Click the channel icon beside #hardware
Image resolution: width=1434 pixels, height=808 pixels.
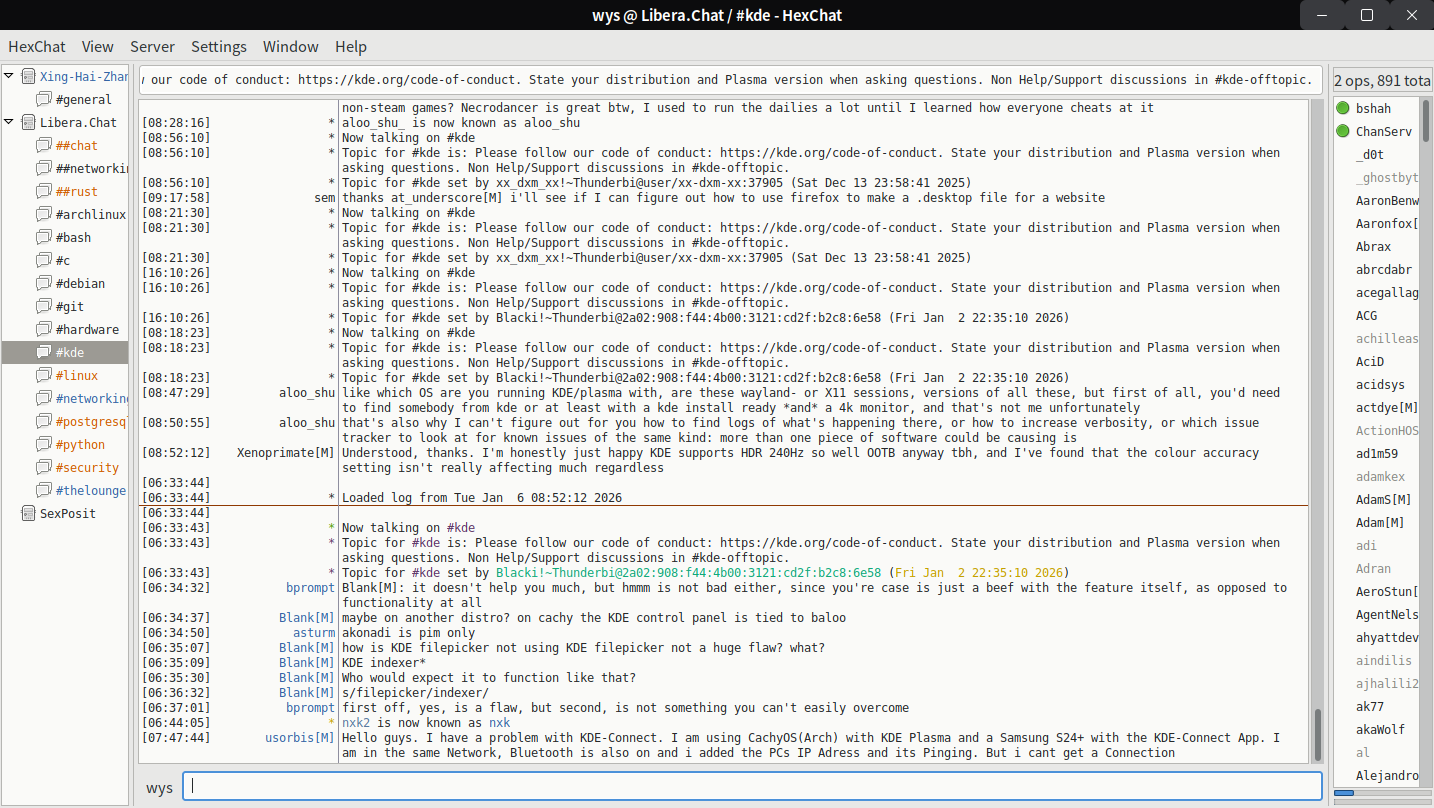[x=44, y=329]
